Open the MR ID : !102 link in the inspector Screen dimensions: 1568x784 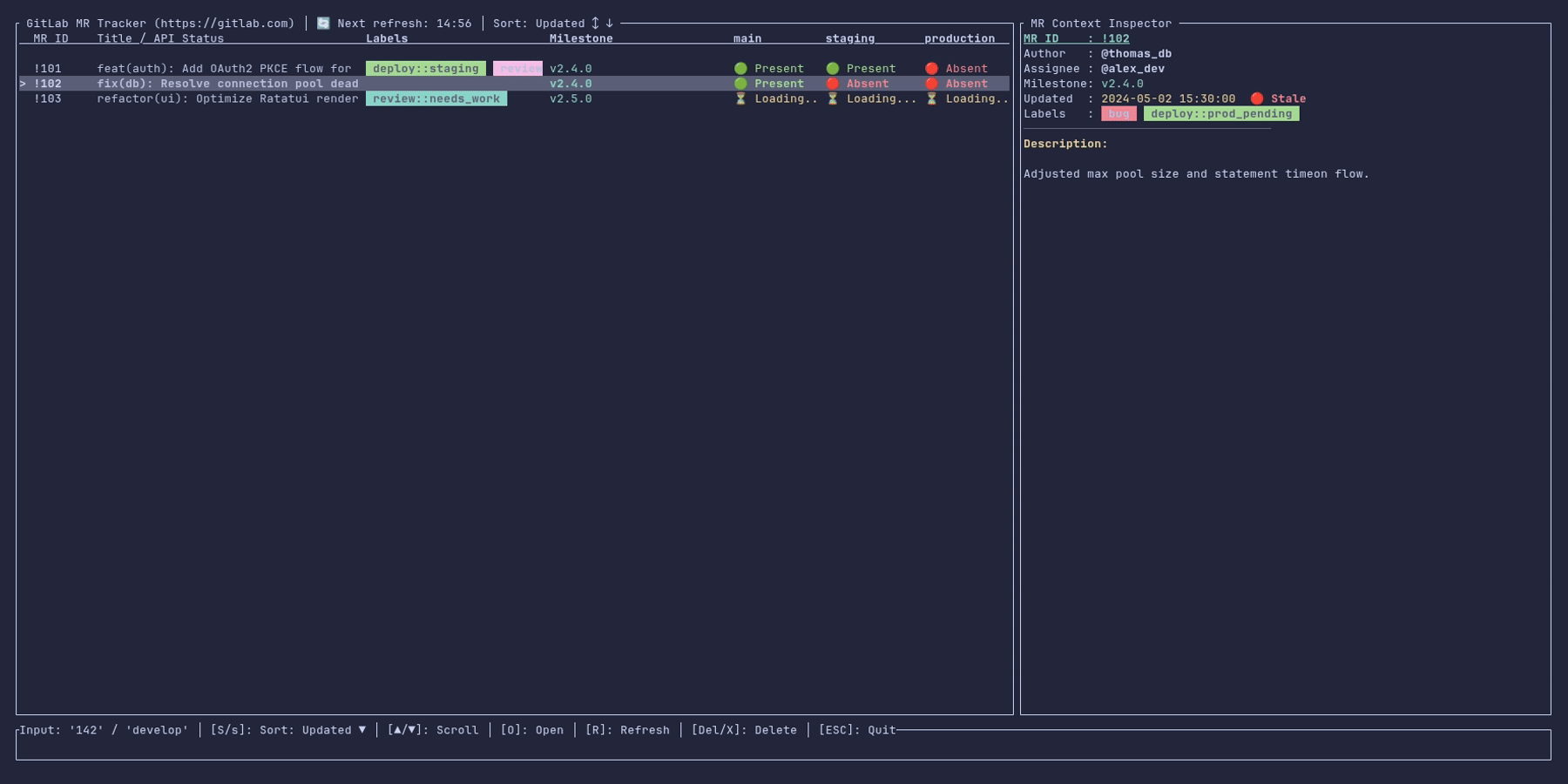[x=1077, y=38]
